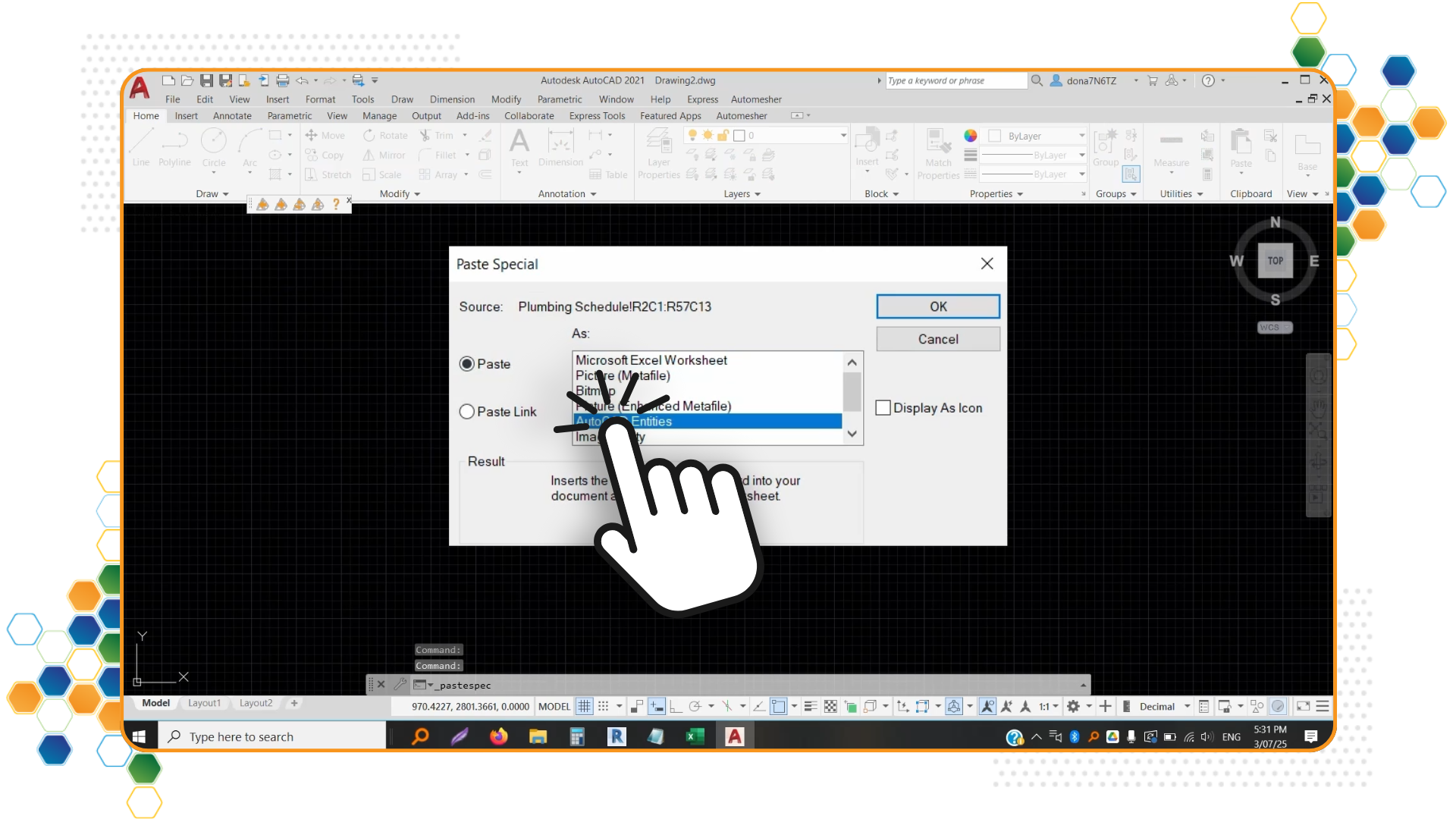Select Microsoft Excel Worksheet in As list
The height and width of the screenshot is (819, 1456).
pos(707,360)
